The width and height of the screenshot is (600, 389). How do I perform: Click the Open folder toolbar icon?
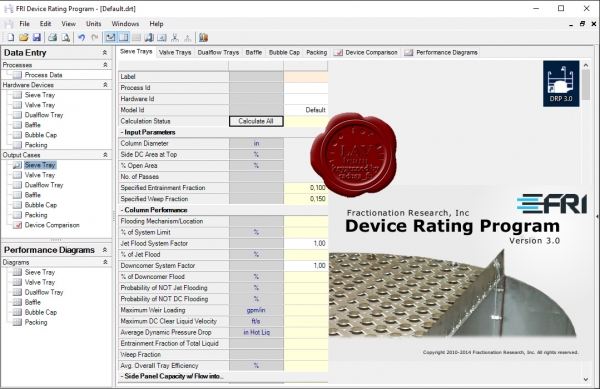click(24, 37)
